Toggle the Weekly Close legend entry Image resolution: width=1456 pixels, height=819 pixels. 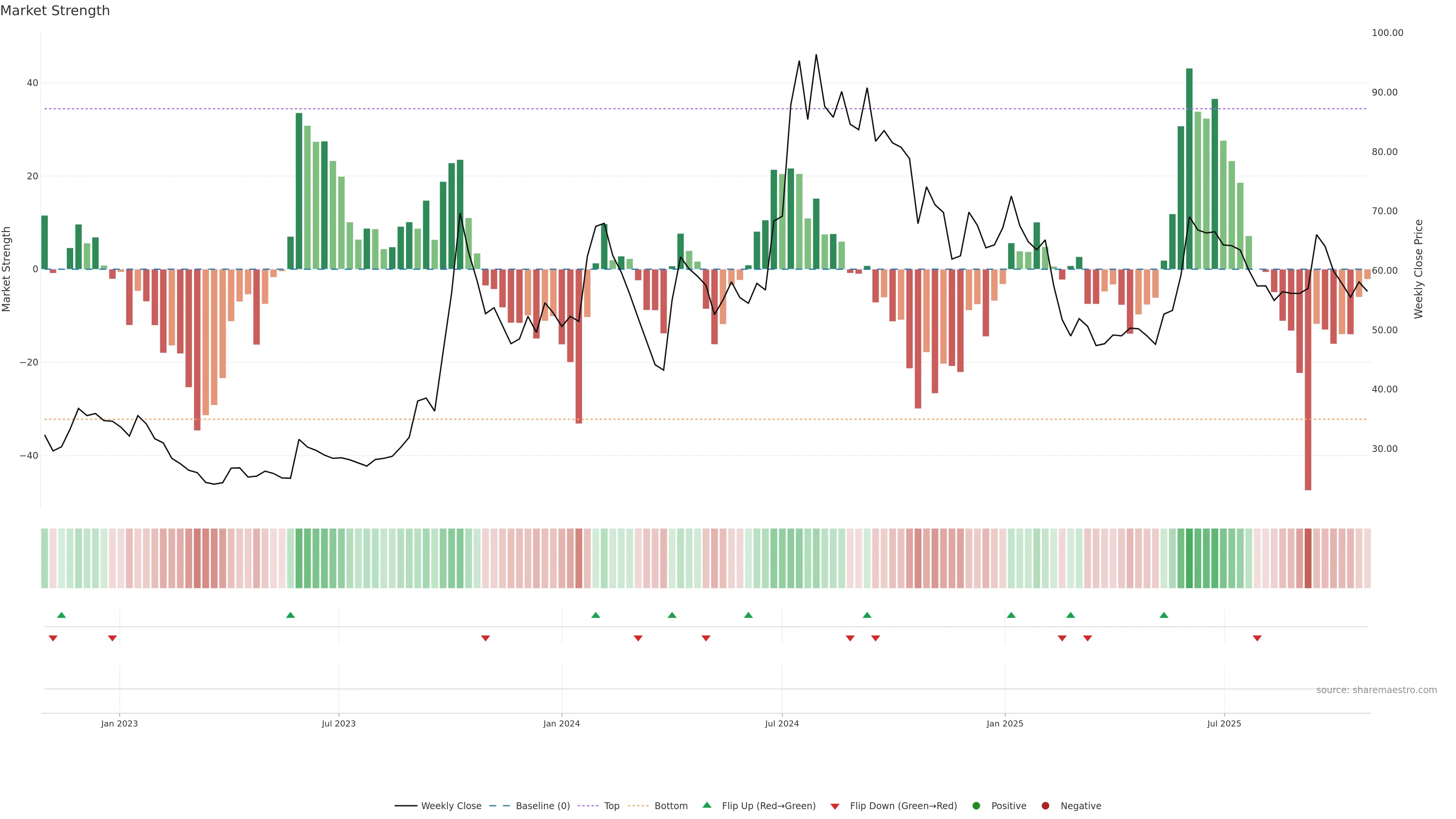[x=450, y=805]
